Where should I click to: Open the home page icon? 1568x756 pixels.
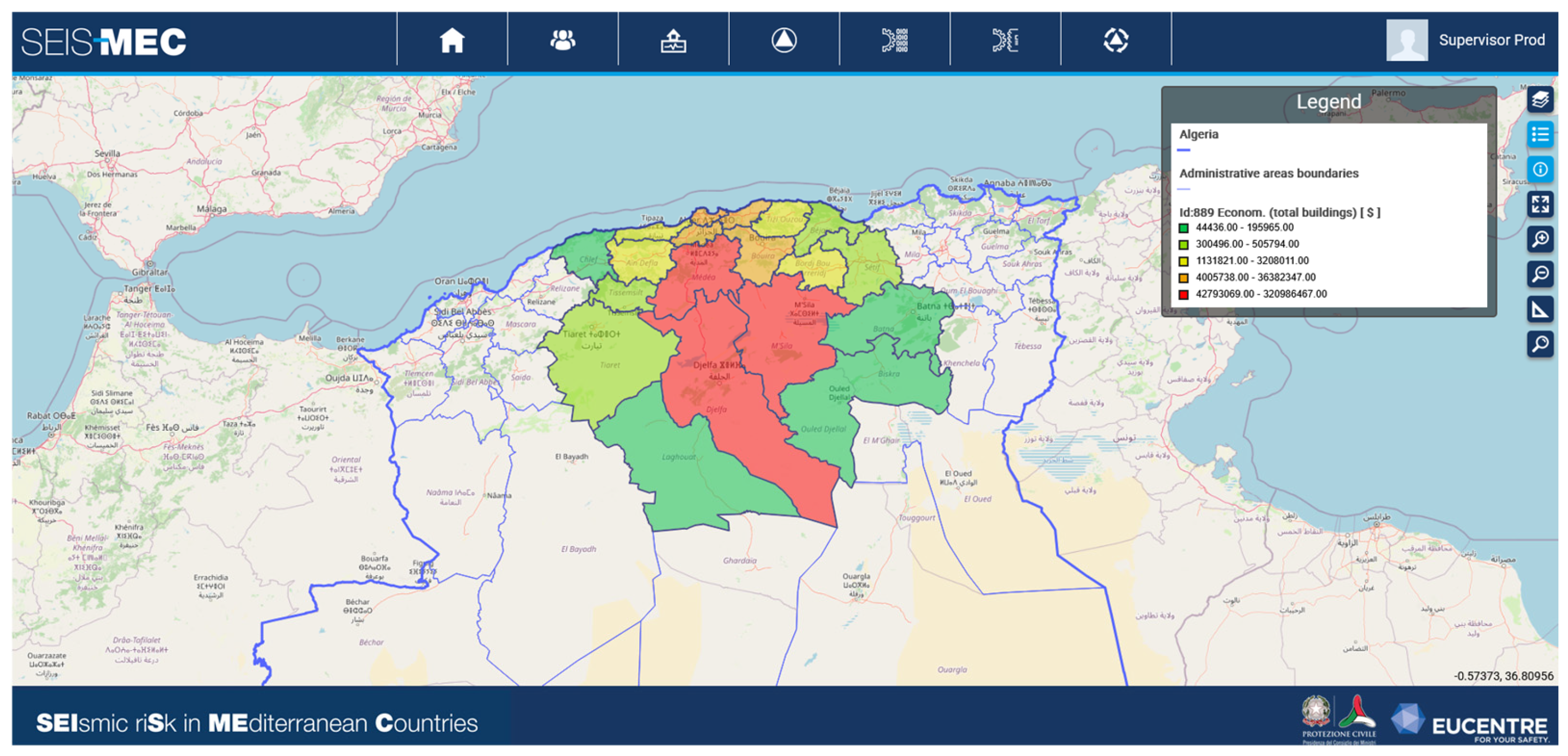click(452, 41)
